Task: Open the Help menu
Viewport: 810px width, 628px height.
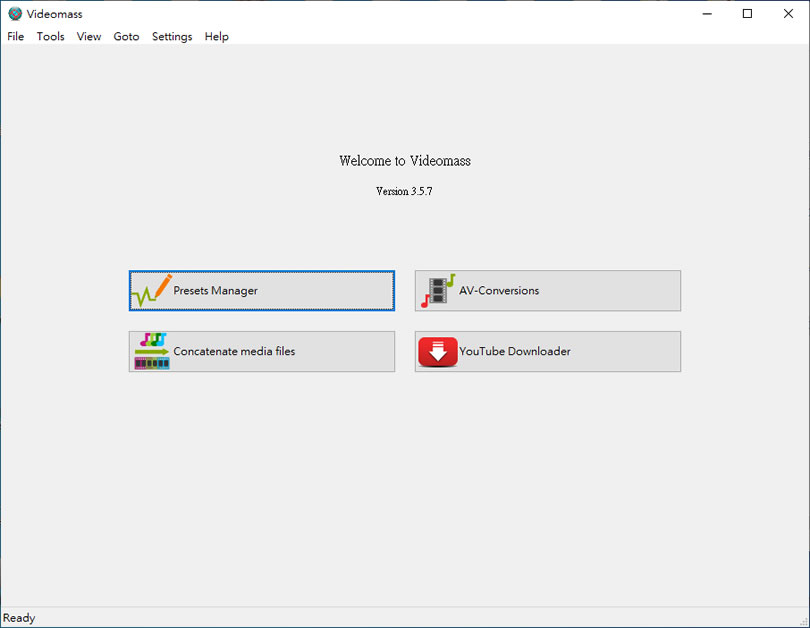Action: point(216,37)
